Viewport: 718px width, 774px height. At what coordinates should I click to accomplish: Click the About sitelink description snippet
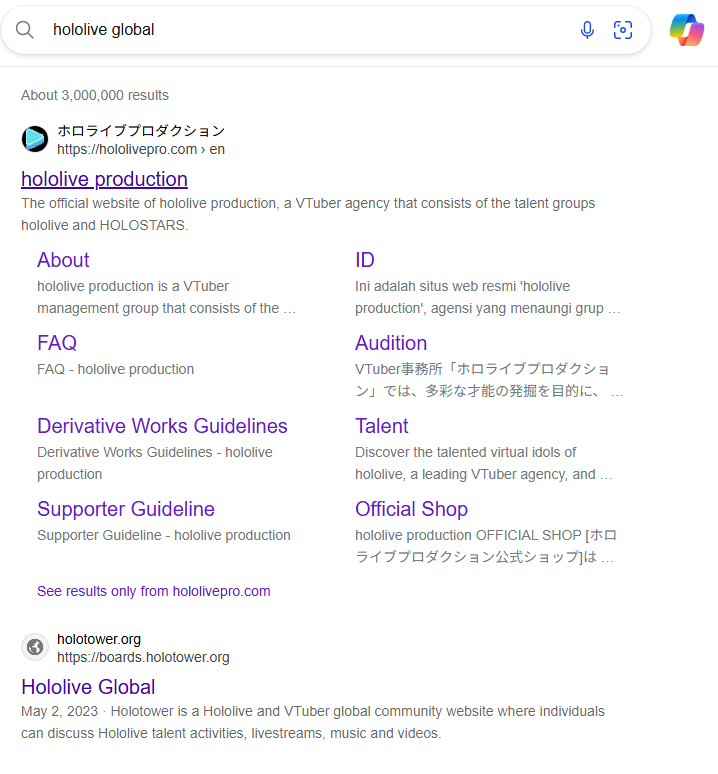pos(166,297)
